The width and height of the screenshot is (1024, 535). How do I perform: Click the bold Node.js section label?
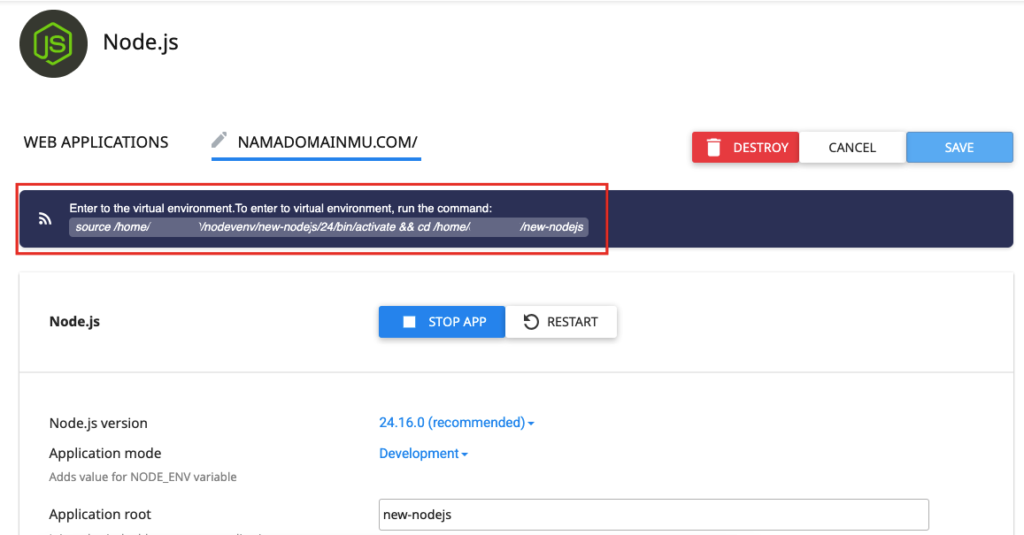(74, 321)
